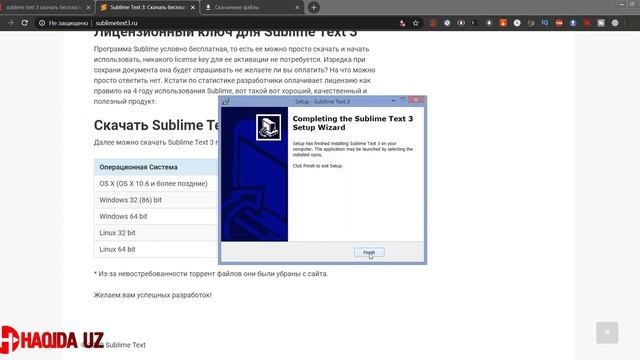Click 'Completing the Sublime Text 3 Setup Wizard' heading
640x360 pixels.
pos(353,123)
